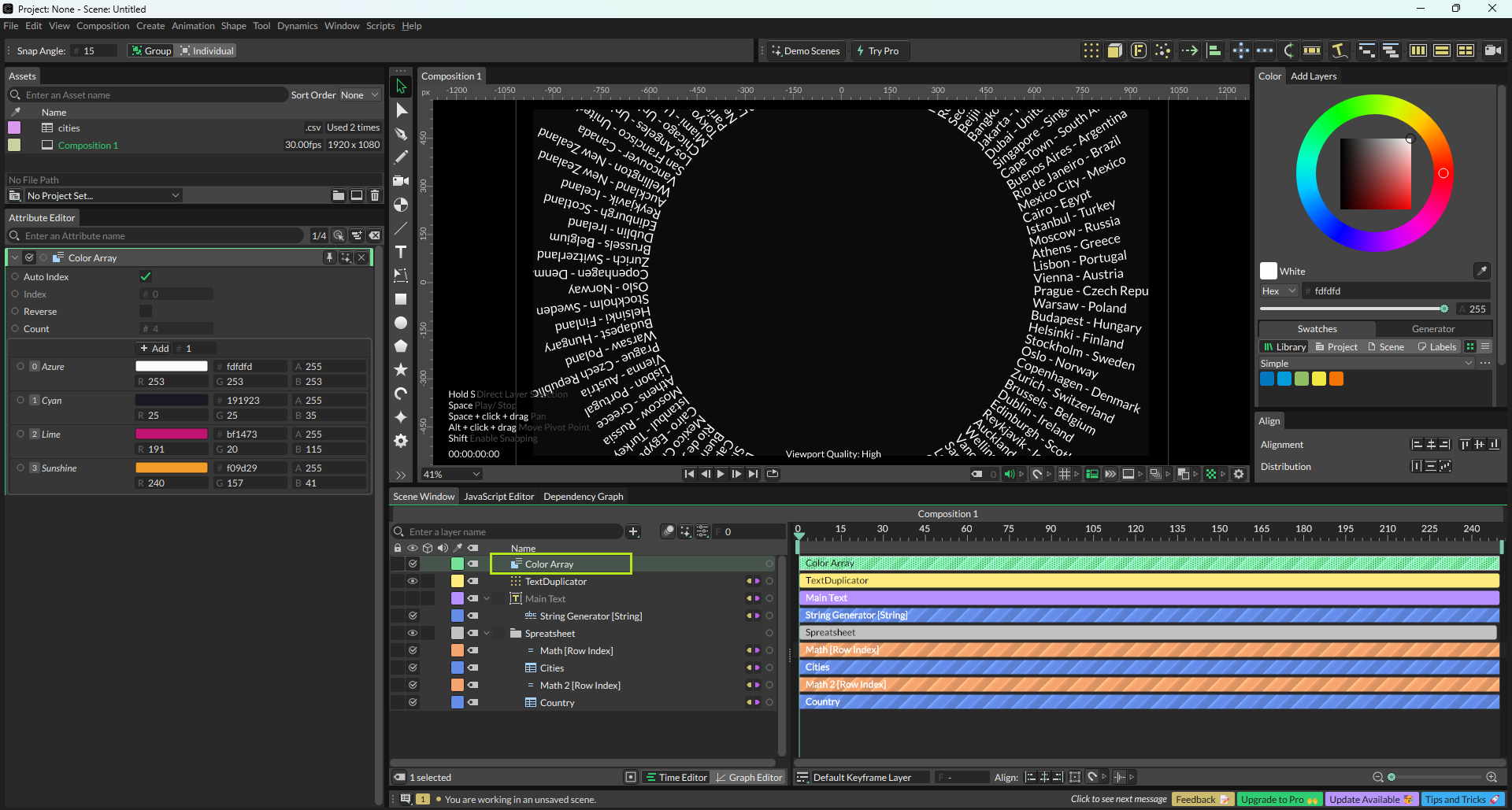Switch to the Dependency Graph tab
1512x810 pixels.
click(x=583, y=497)
